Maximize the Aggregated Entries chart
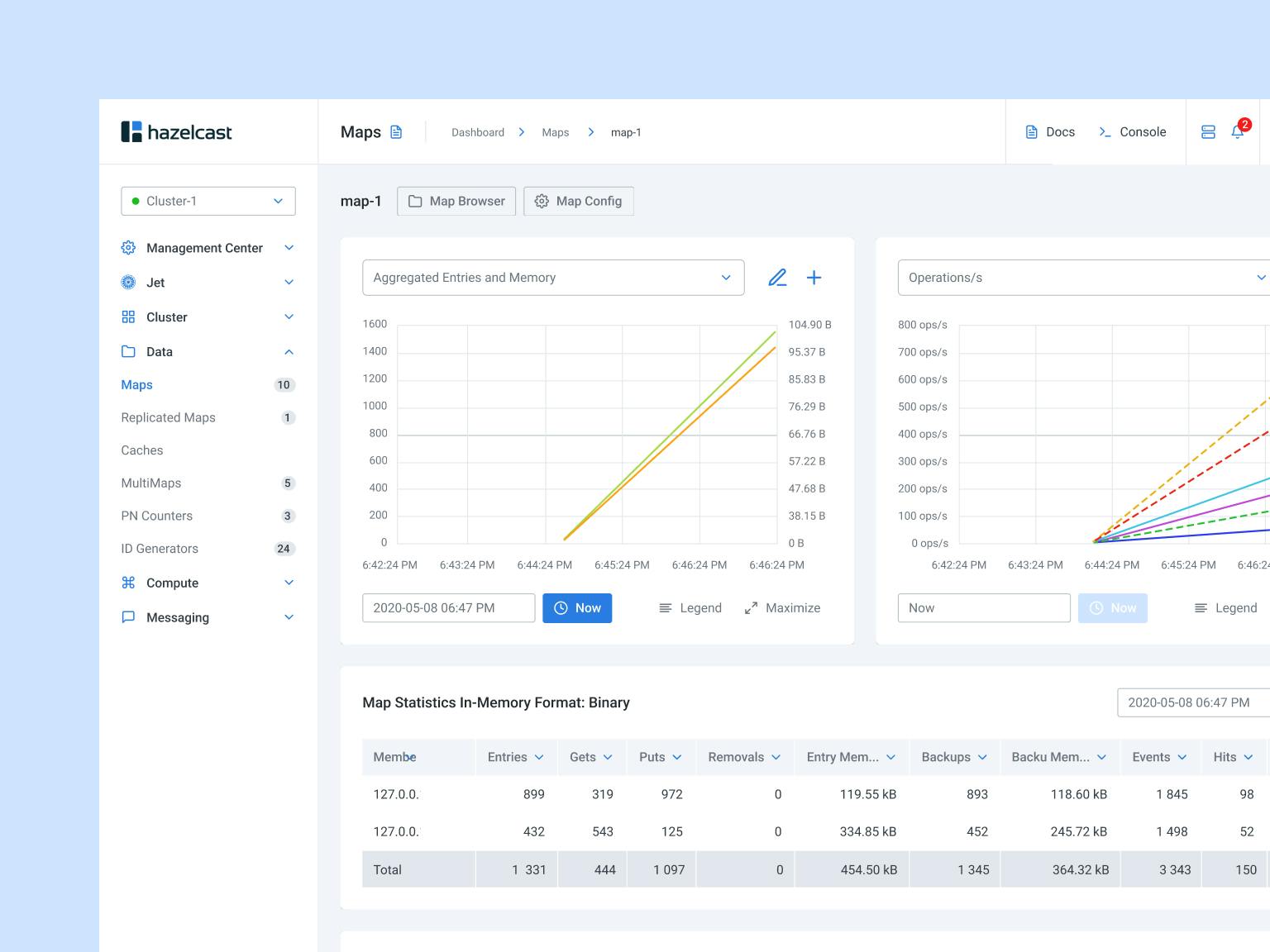The width and height of the screenshot is (1270, 952). [782, 608]
